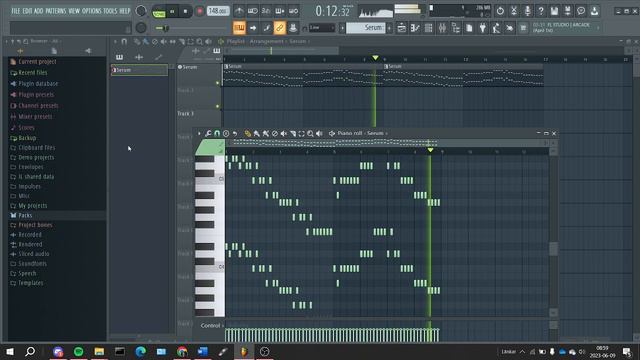Toggle the metronome button
Image resolution: width=640 pixels, height=360 pixels.
coord(239,11)
